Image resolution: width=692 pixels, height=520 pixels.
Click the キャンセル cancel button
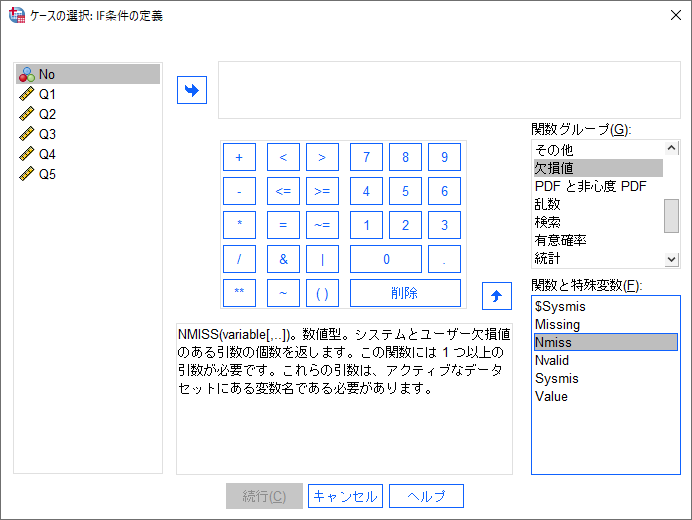(345, 496)
